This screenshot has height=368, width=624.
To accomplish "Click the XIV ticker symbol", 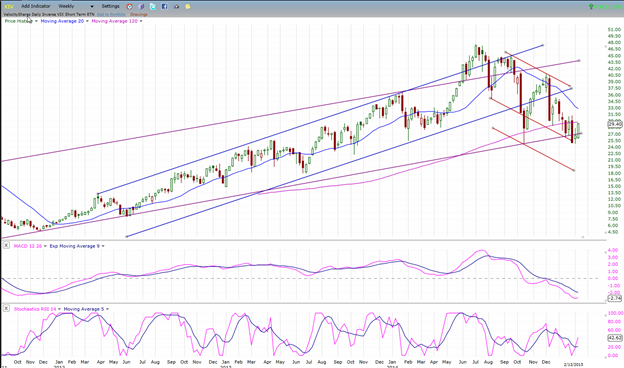I will pos(8,6).
